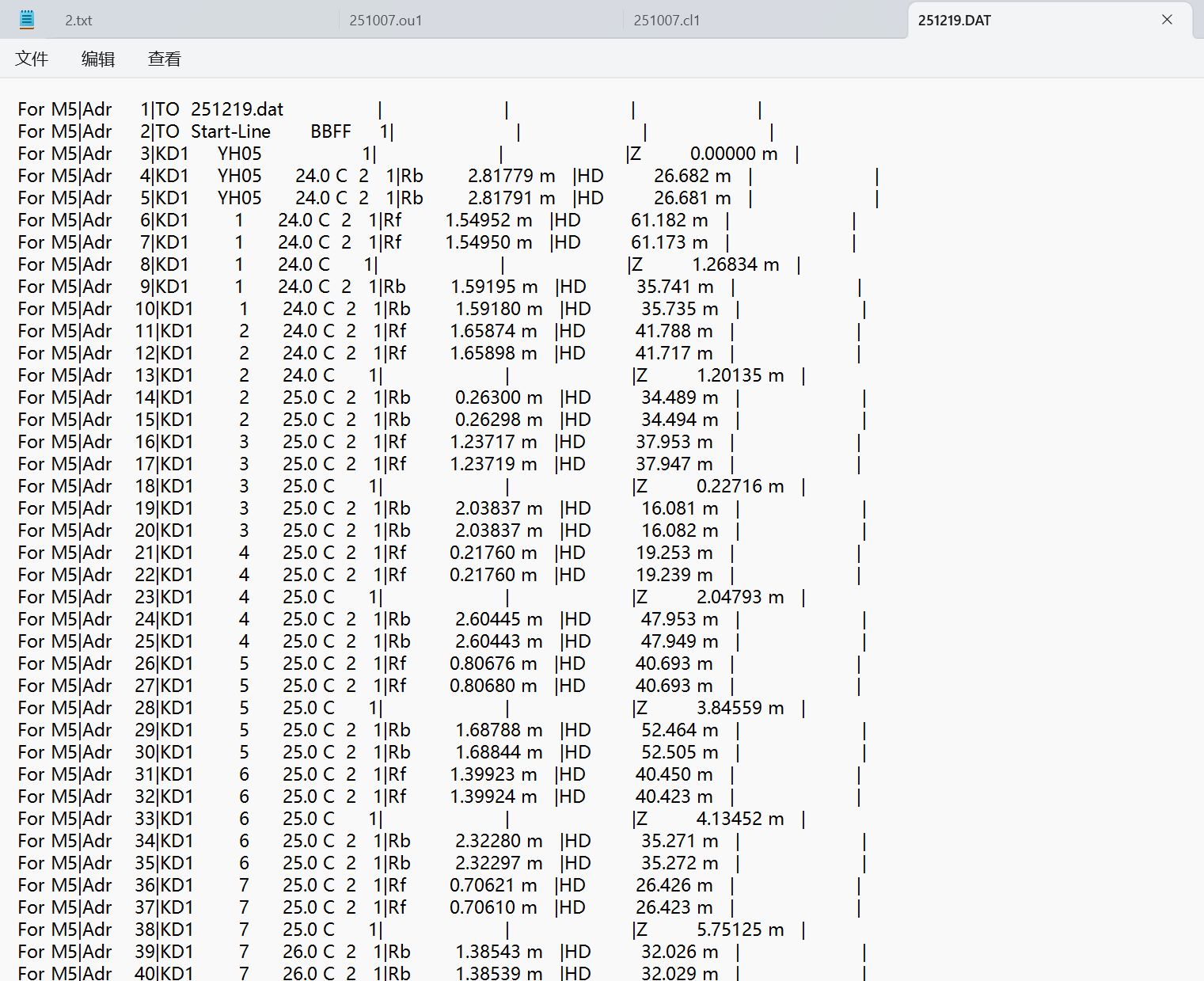
Task: Click the reading 0.80676 m
Action: click(x=493, y=664)
